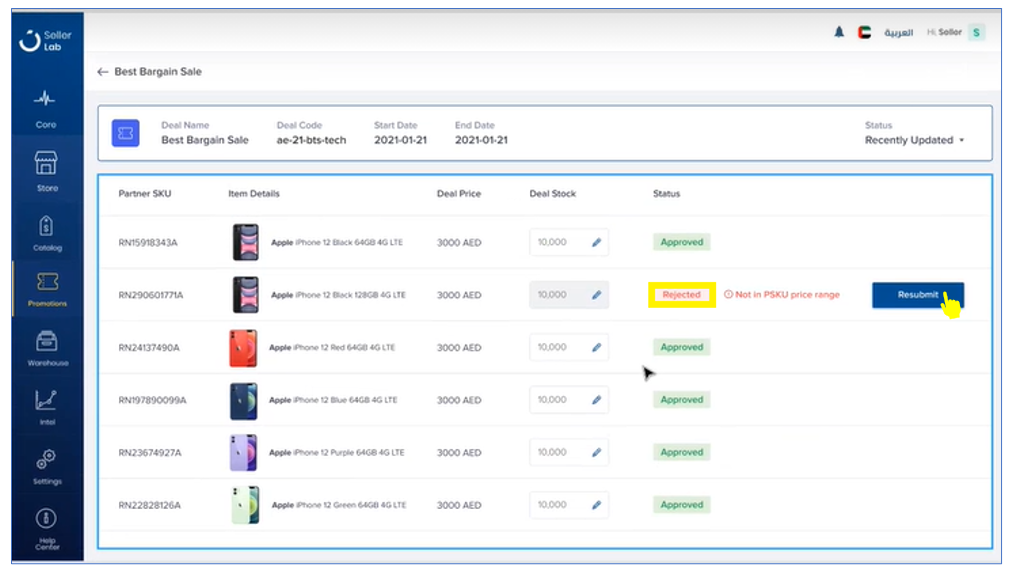Click Apple iPhone 12 Purple 64GB 4G LTE text

click(336, 453)
